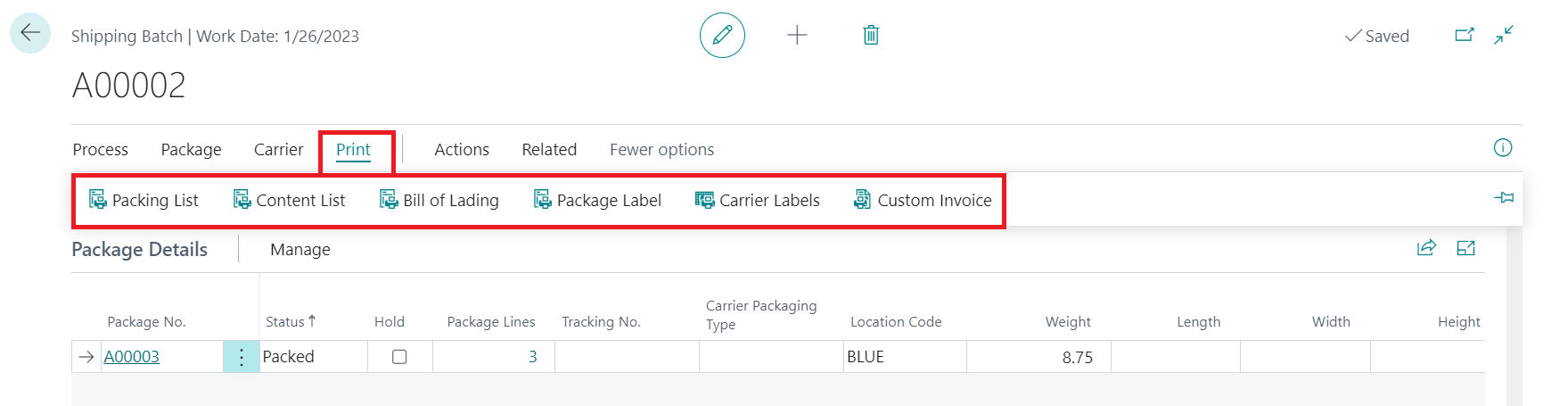Image resolution: width=1568 pixels, height=406 pixels.
Task: Click the plus new record icon
Action: [797, 36]
